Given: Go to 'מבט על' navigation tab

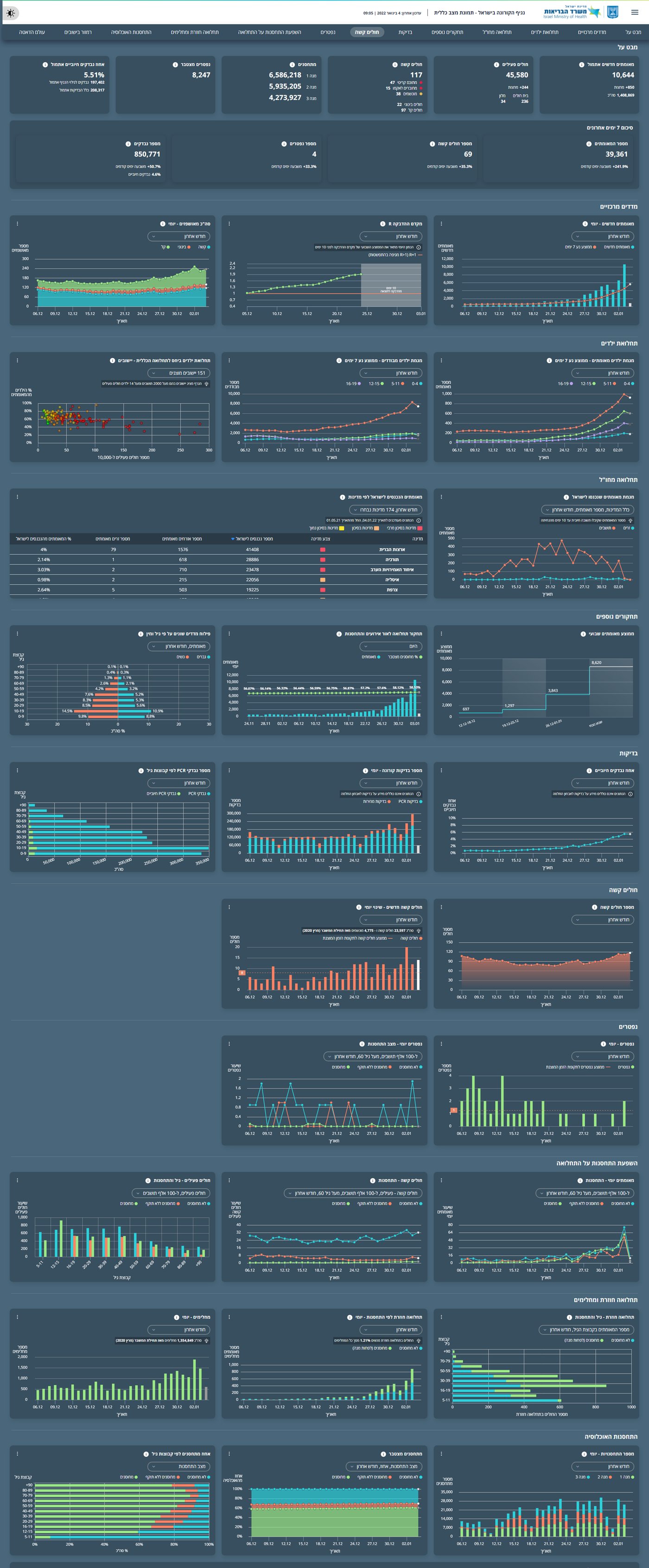Looking at the screenshot, I should [x=633, y=32].
